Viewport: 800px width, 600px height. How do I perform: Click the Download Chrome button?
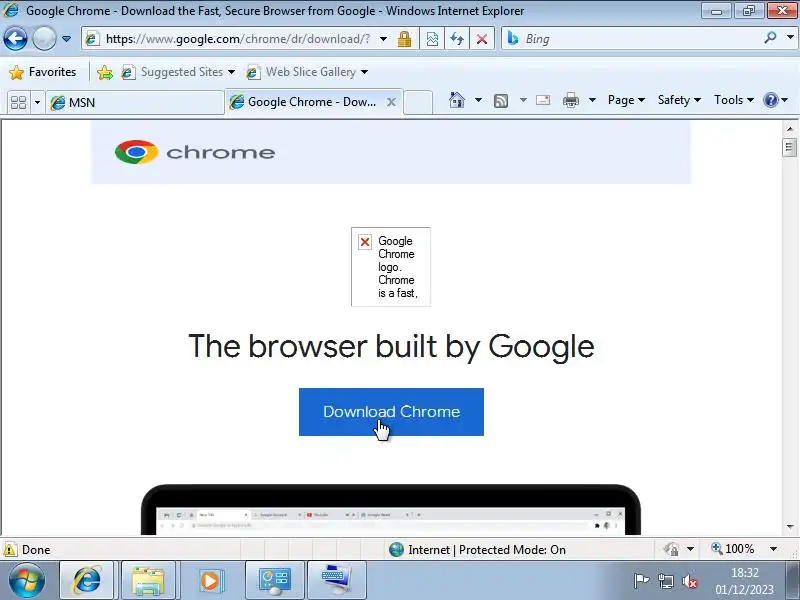pyautogui.click(x=391, y=412)
